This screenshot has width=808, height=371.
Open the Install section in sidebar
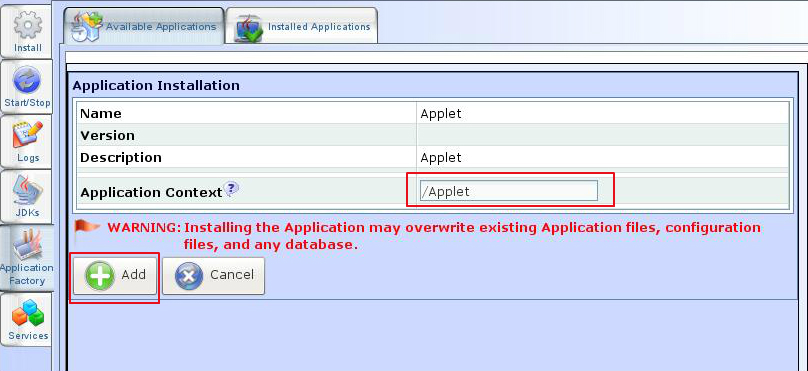[x=26, y=31]
